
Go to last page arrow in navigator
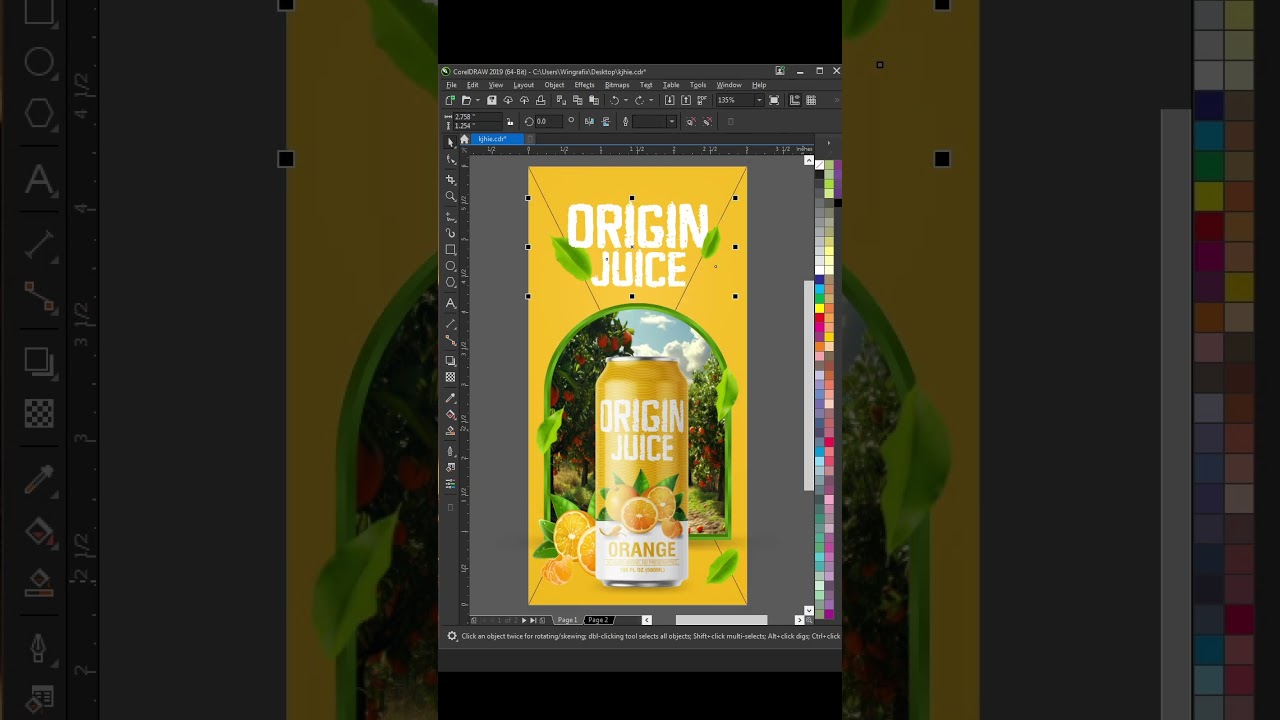(533, 620)
